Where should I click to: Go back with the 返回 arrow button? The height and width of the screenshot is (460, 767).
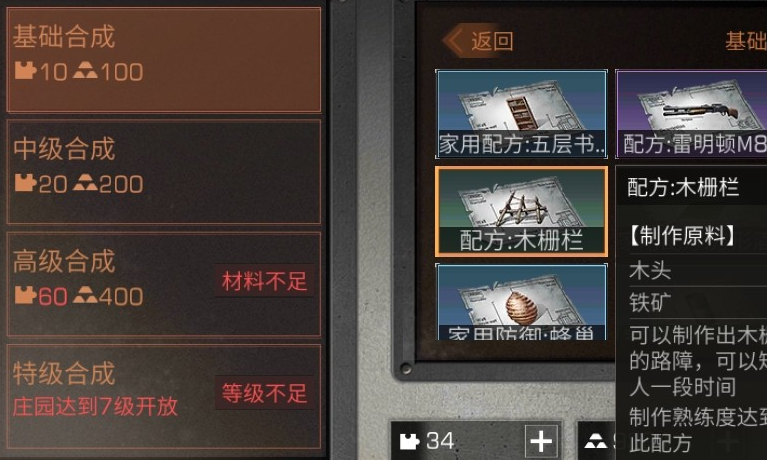(x=478, y=41)
